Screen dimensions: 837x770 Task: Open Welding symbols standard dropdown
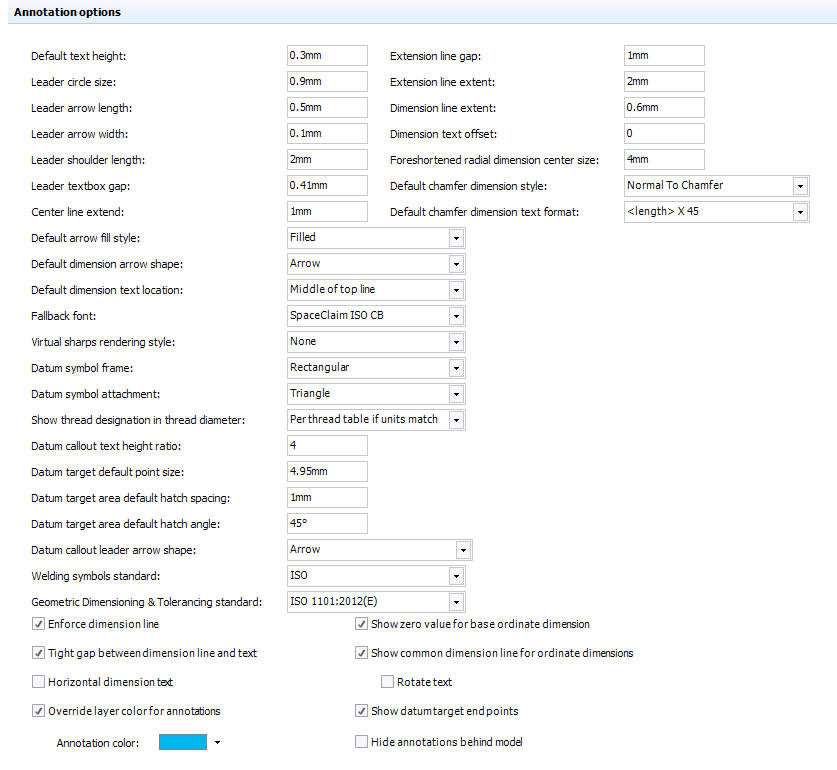pos(456,576)
